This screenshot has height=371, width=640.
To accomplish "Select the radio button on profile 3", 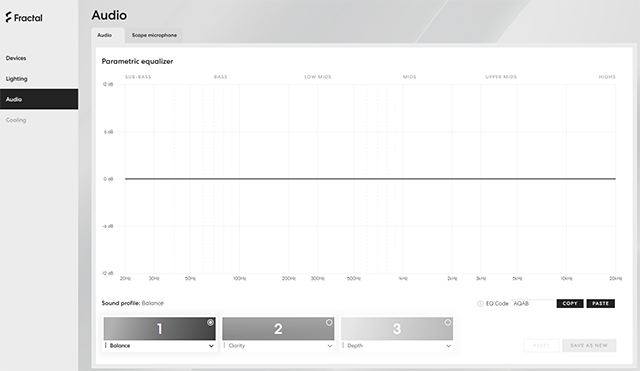I will pos(448,322).
